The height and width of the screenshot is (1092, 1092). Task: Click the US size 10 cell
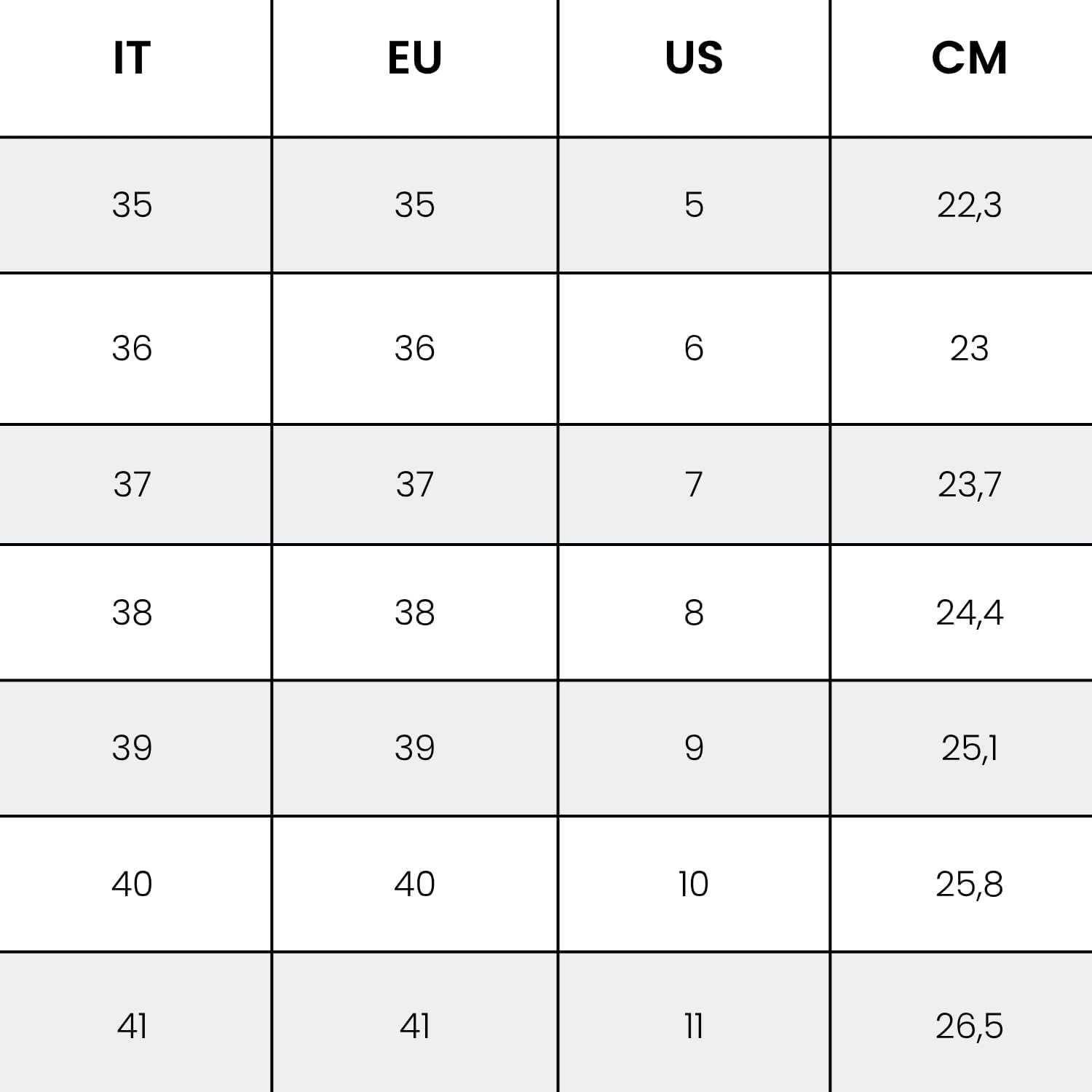coord(694,884)
